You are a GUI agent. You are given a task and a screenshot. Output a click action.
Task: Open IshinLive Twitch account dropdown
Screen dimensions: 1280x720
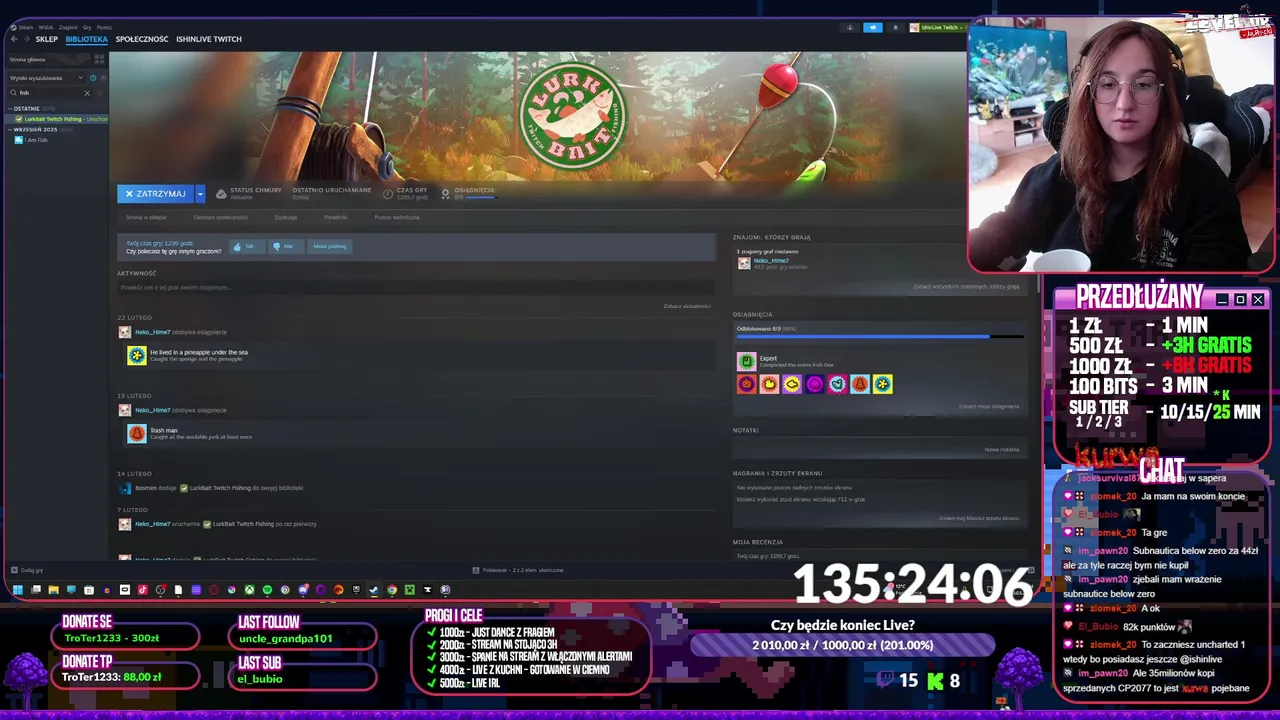937,28
